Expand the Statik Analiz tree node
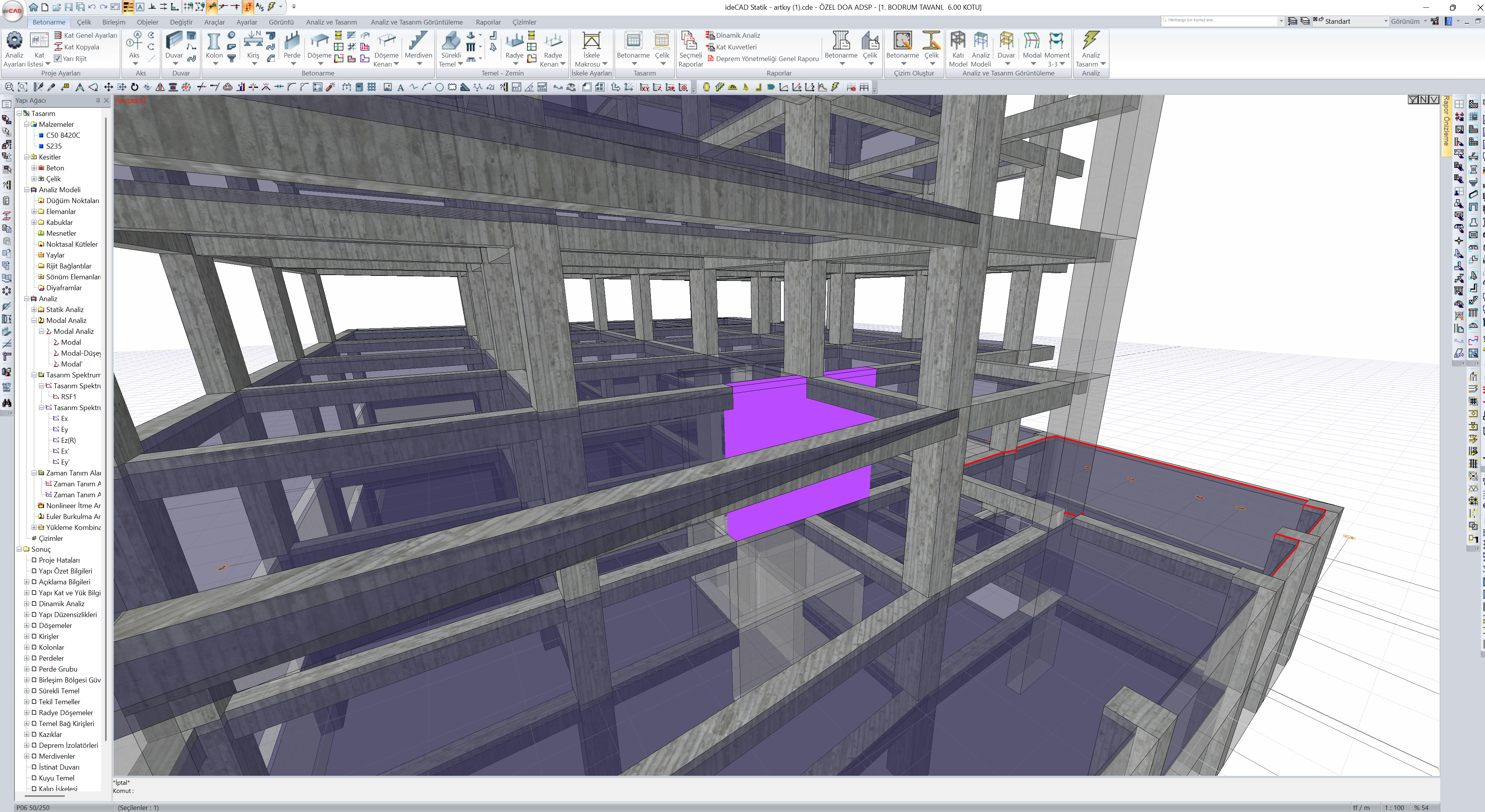 point(34,309)
